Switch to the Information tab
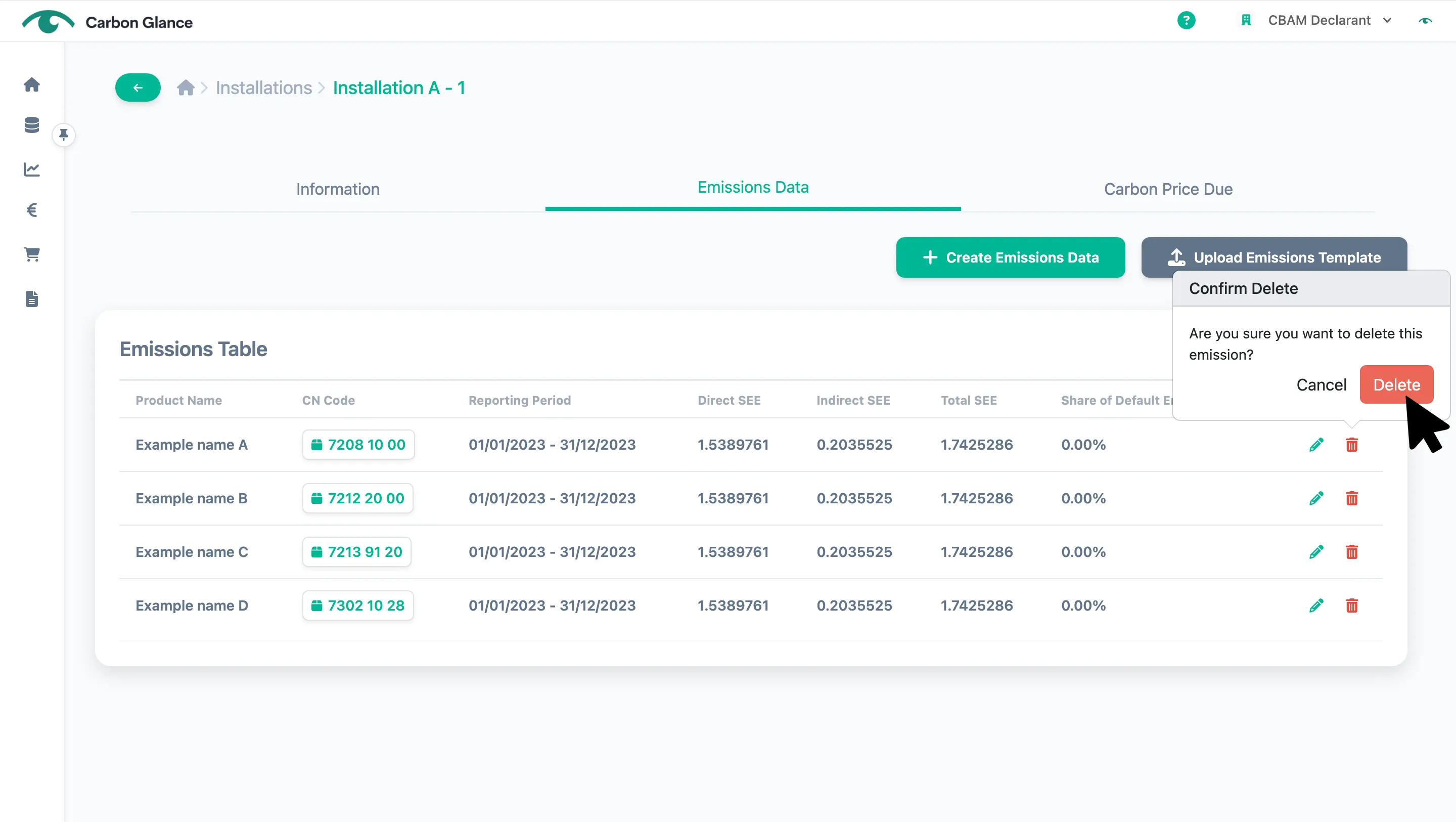The height and width of the screenshot is (822, 1456). point(338,189)
